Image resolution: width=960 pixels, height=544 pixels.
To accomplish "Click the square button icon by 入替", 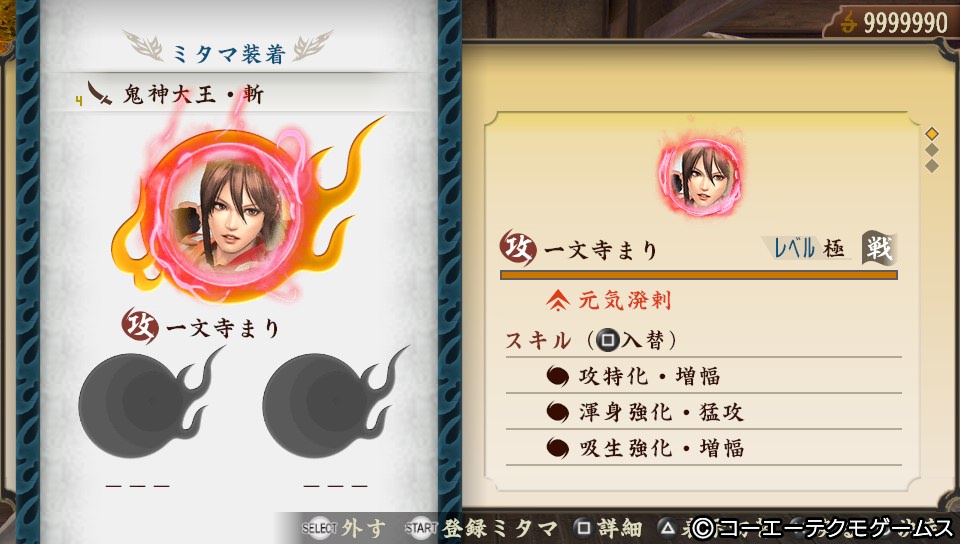I will (607, 340).
